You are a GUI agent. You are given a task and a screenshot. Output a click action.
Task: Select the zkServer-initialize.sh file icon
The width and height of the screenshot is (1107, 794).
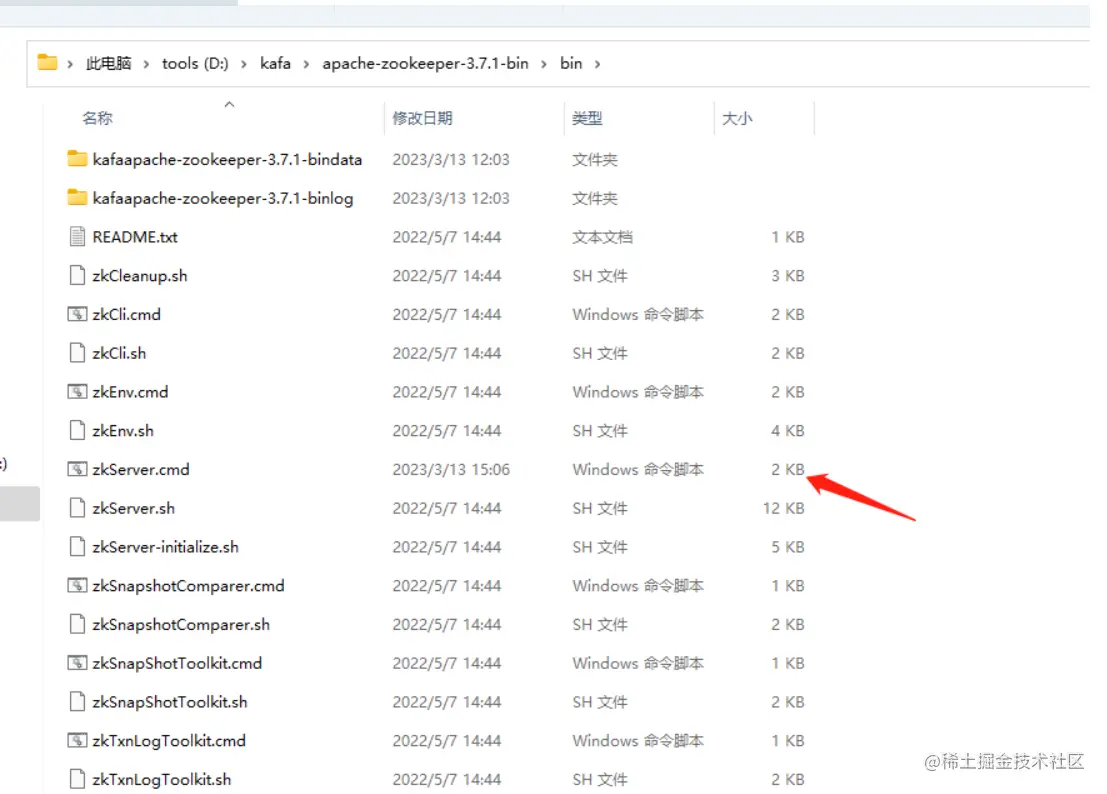click(x=77, y=547)
